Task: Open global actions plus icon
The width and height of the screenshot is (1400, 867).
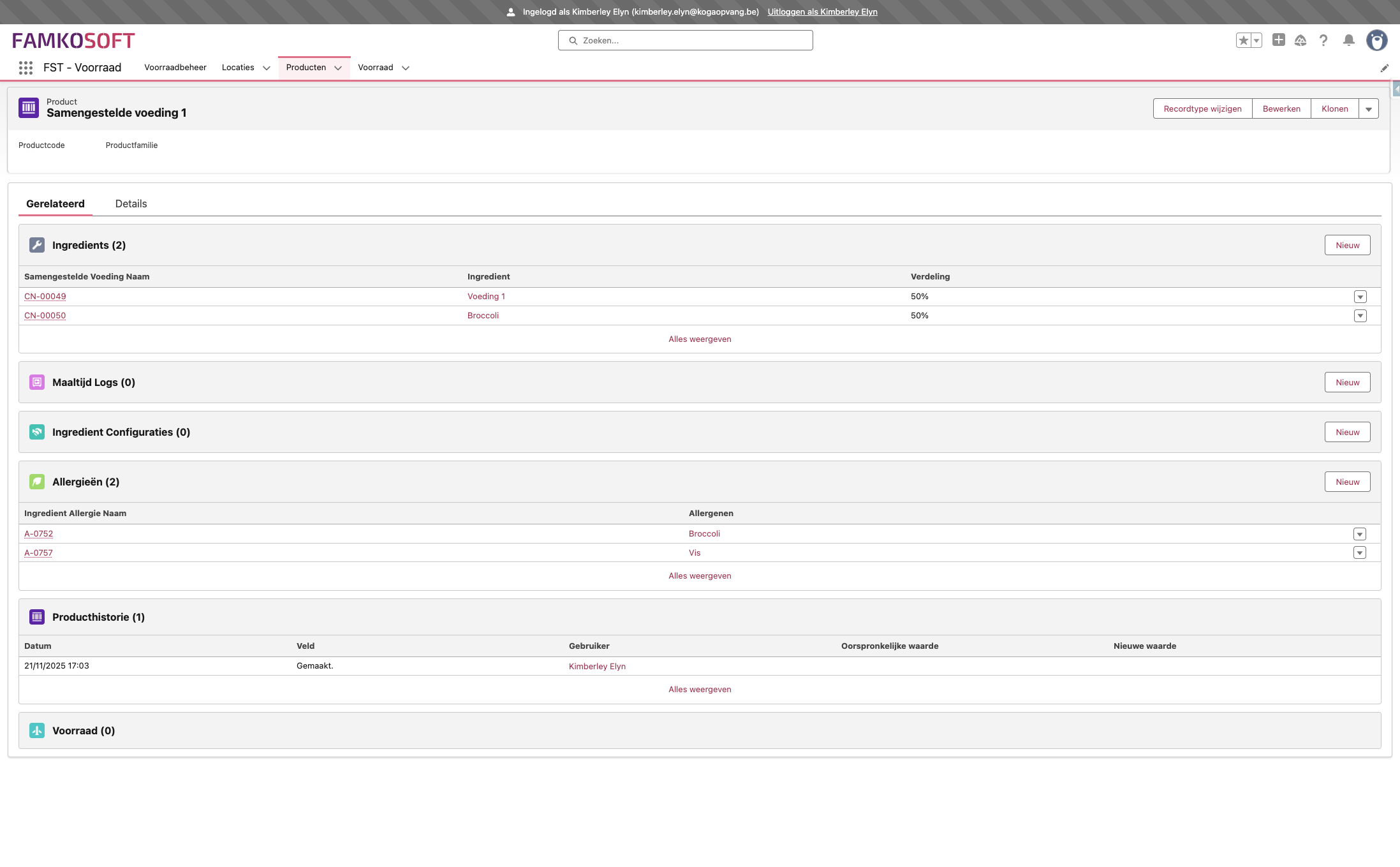Action: (x=1278, y=40)
